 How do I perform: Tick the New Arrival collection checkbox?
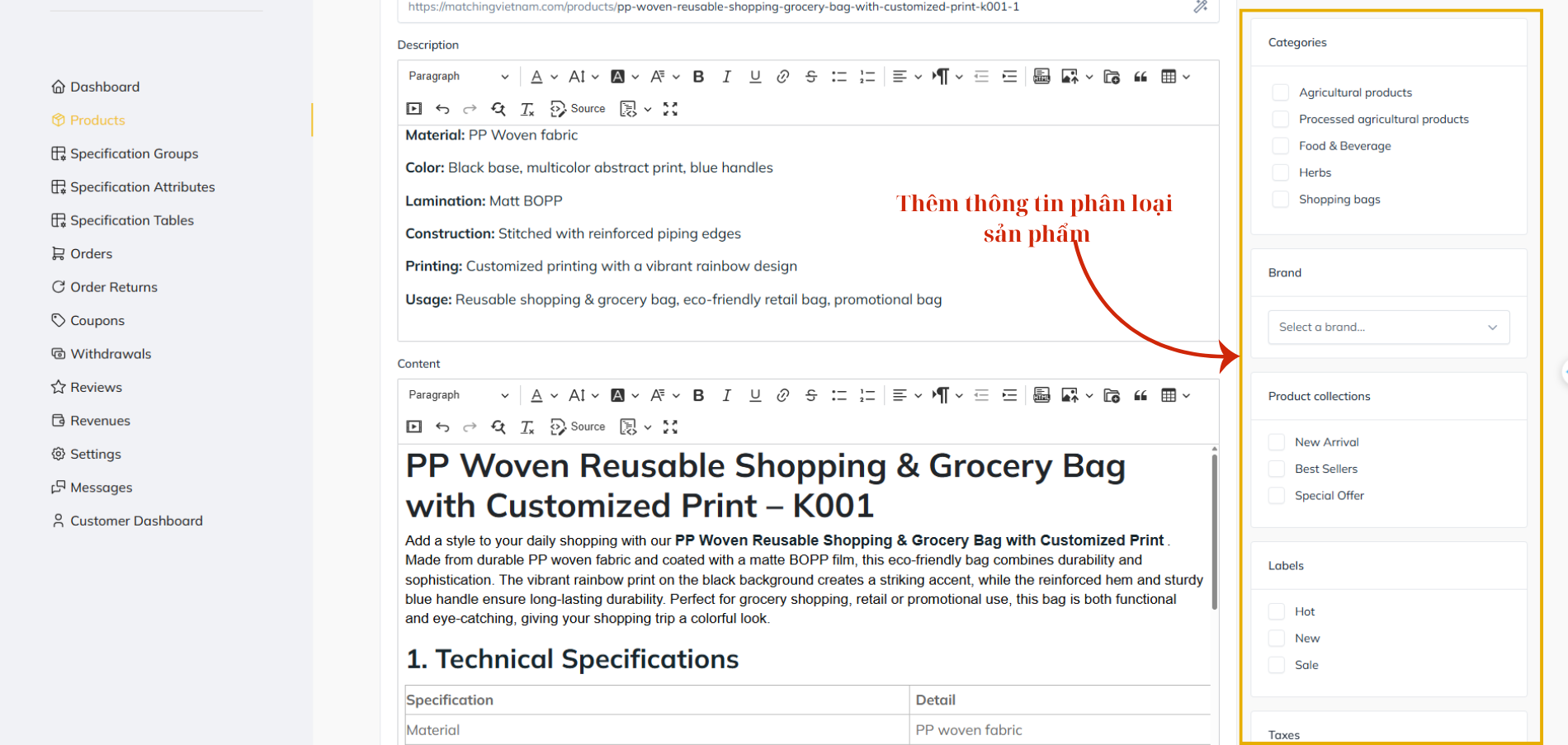click(x=1277, y=442)
